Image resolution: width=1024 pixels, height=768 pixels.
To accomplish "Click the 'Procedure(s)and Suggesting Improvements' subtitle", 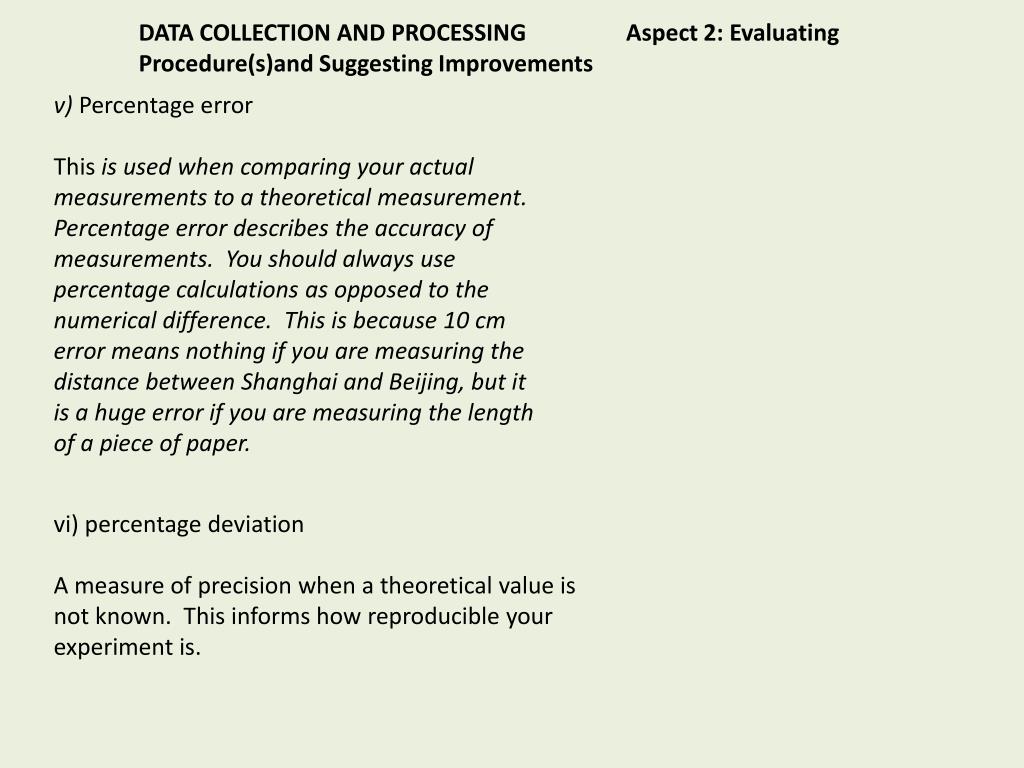I will click(366, 64).
